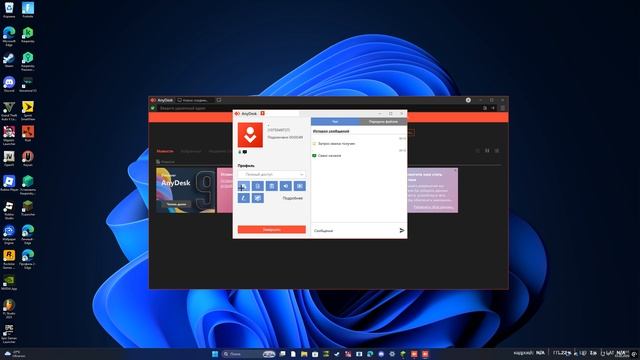Toggle the first blue permission icon with cursor

tap(244, 186)
